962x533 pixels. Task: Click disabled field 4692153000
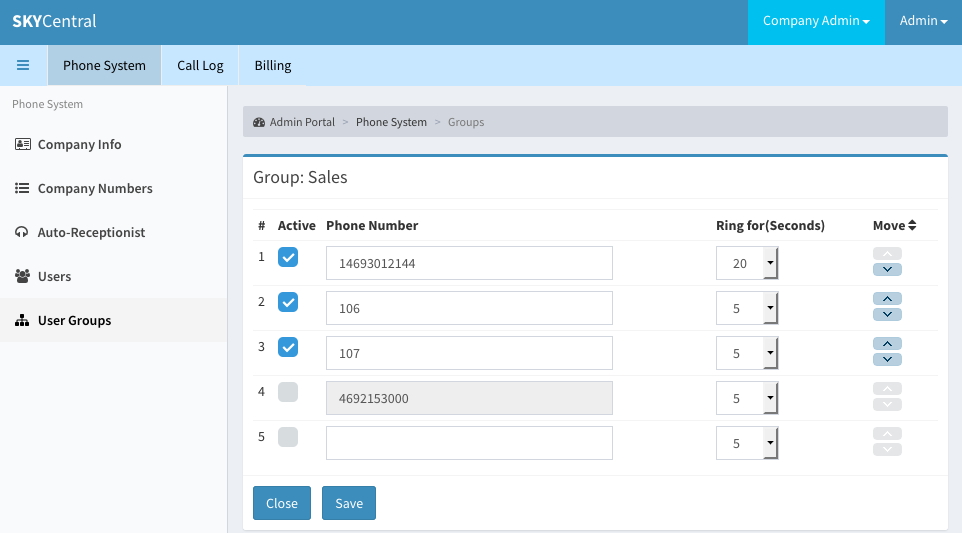pos(469,398)
